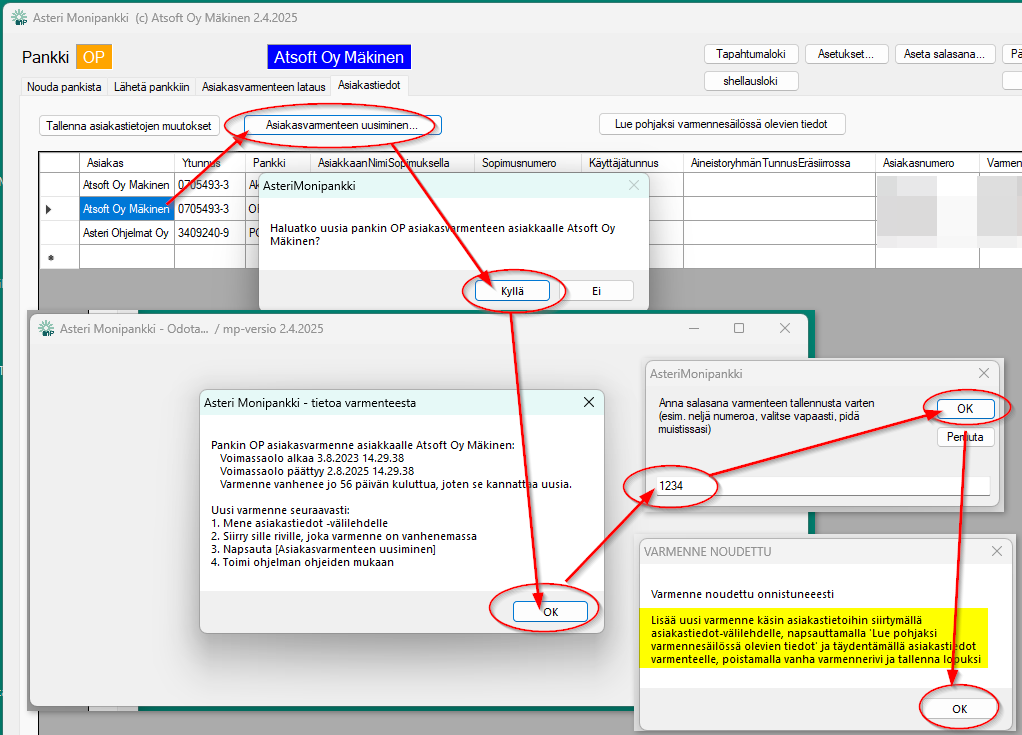Click the AsiakkaanNimiSopimuksella column header

tap(392, 163)
